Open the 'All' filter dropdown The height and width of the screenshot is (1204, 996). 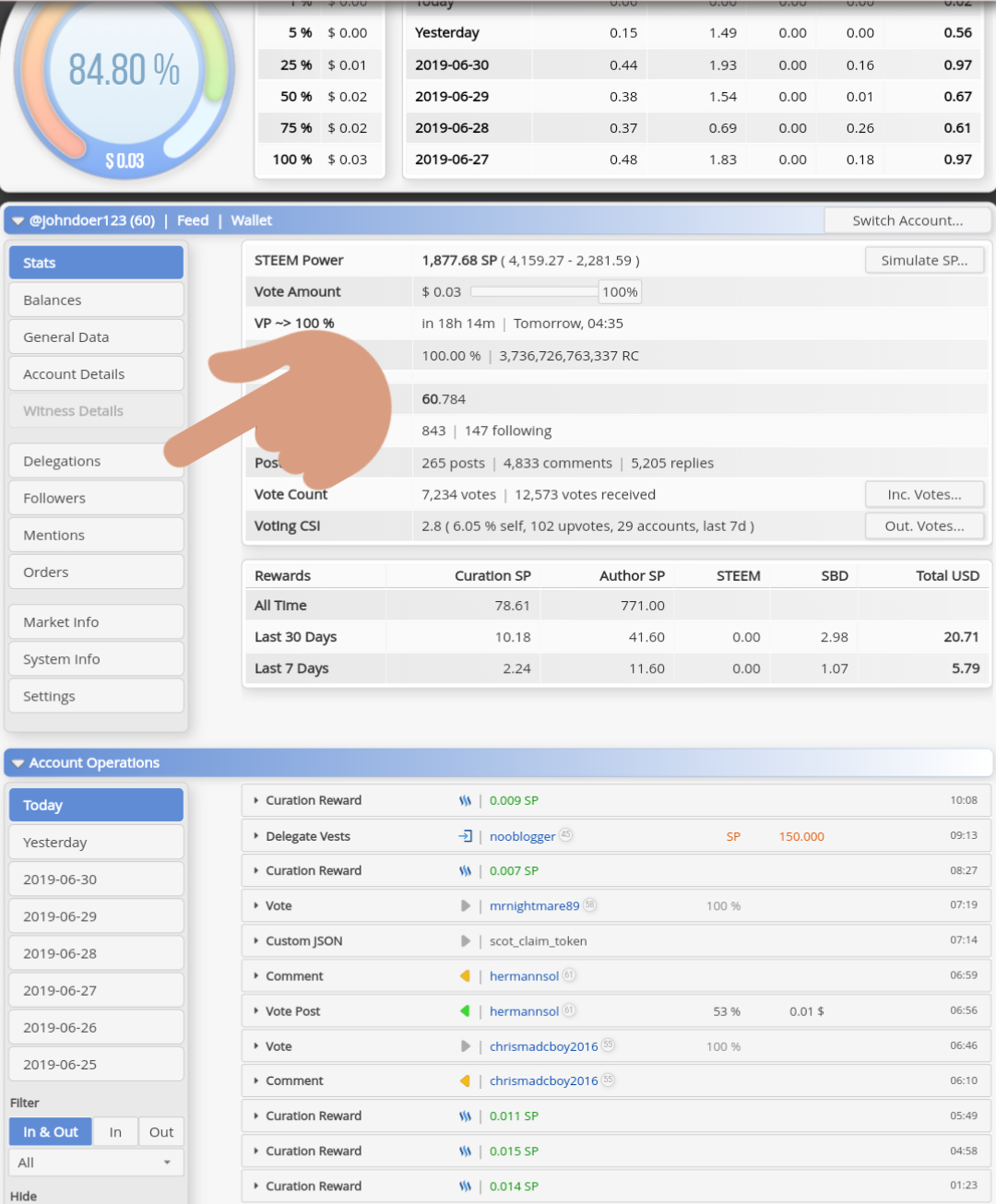click(96, 1163)
